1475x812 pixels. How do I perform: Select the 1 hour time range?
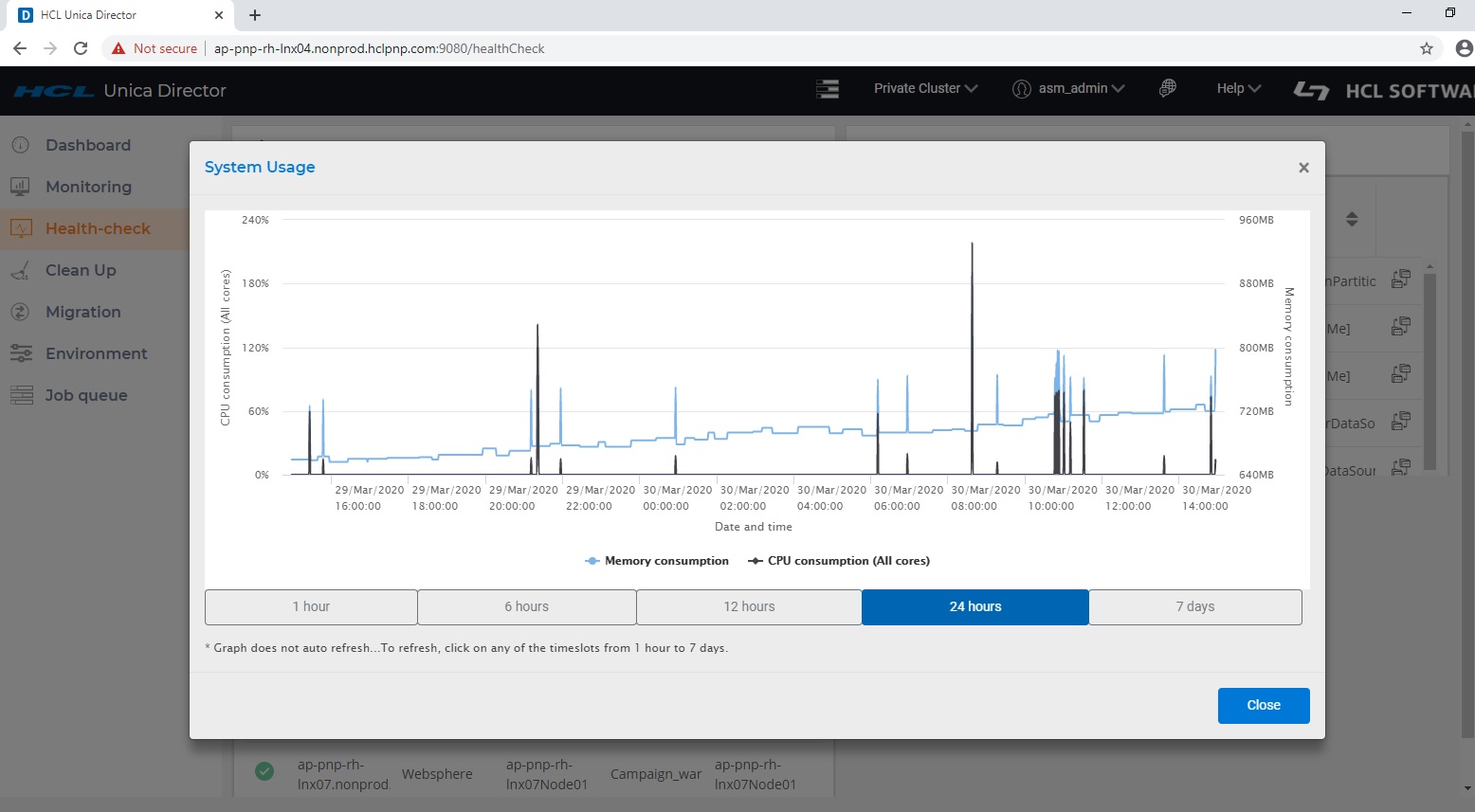pyautogui.click(x=311, y=606)
